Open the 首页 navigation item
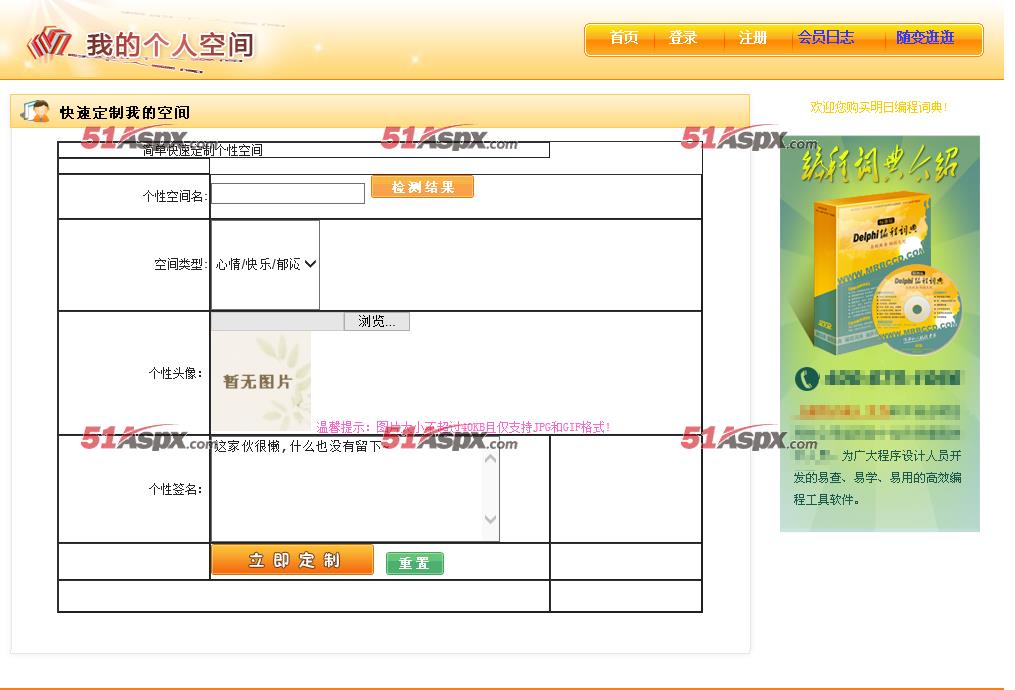Image resolution: width=1015 pixels, height=690 pixels. click(623, 38)
